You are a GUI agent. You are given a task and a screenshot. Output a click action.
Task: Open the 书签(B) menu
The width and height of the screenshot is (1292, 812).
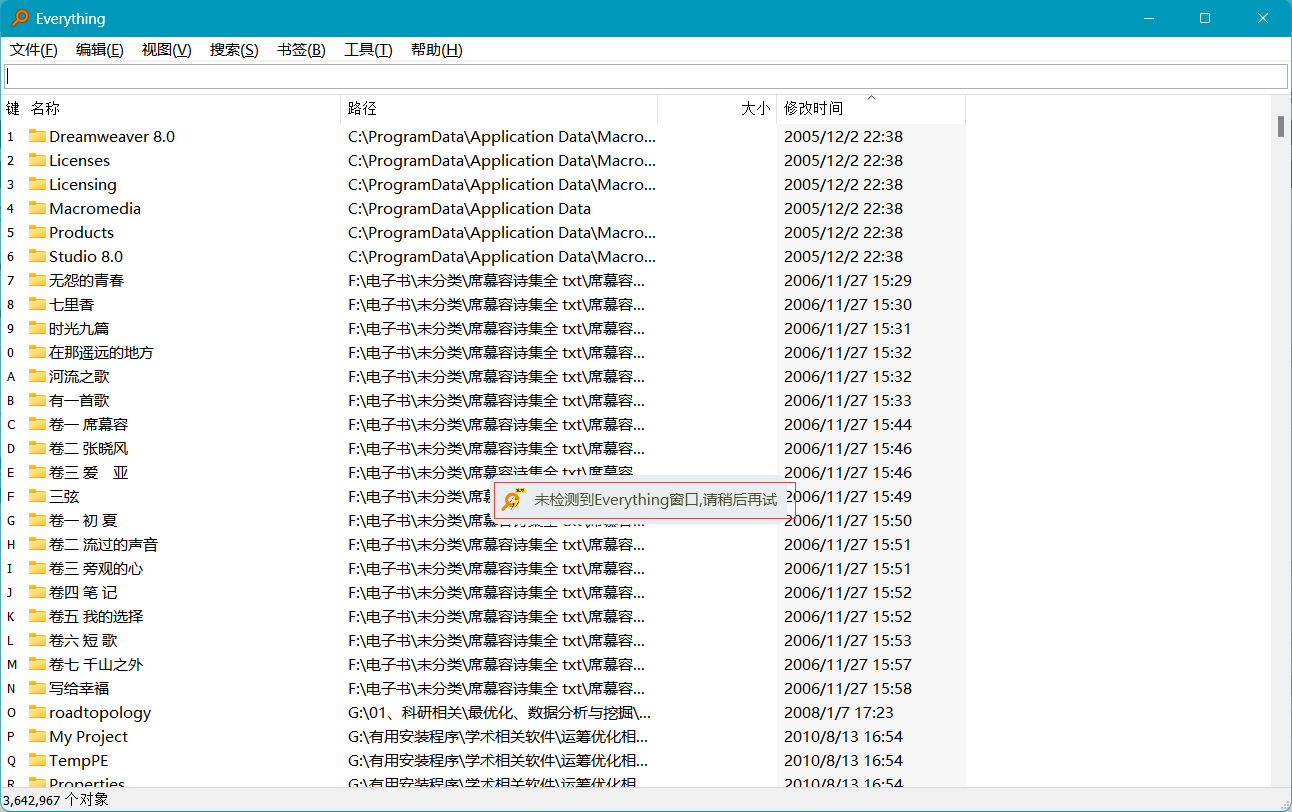point(301,50)
